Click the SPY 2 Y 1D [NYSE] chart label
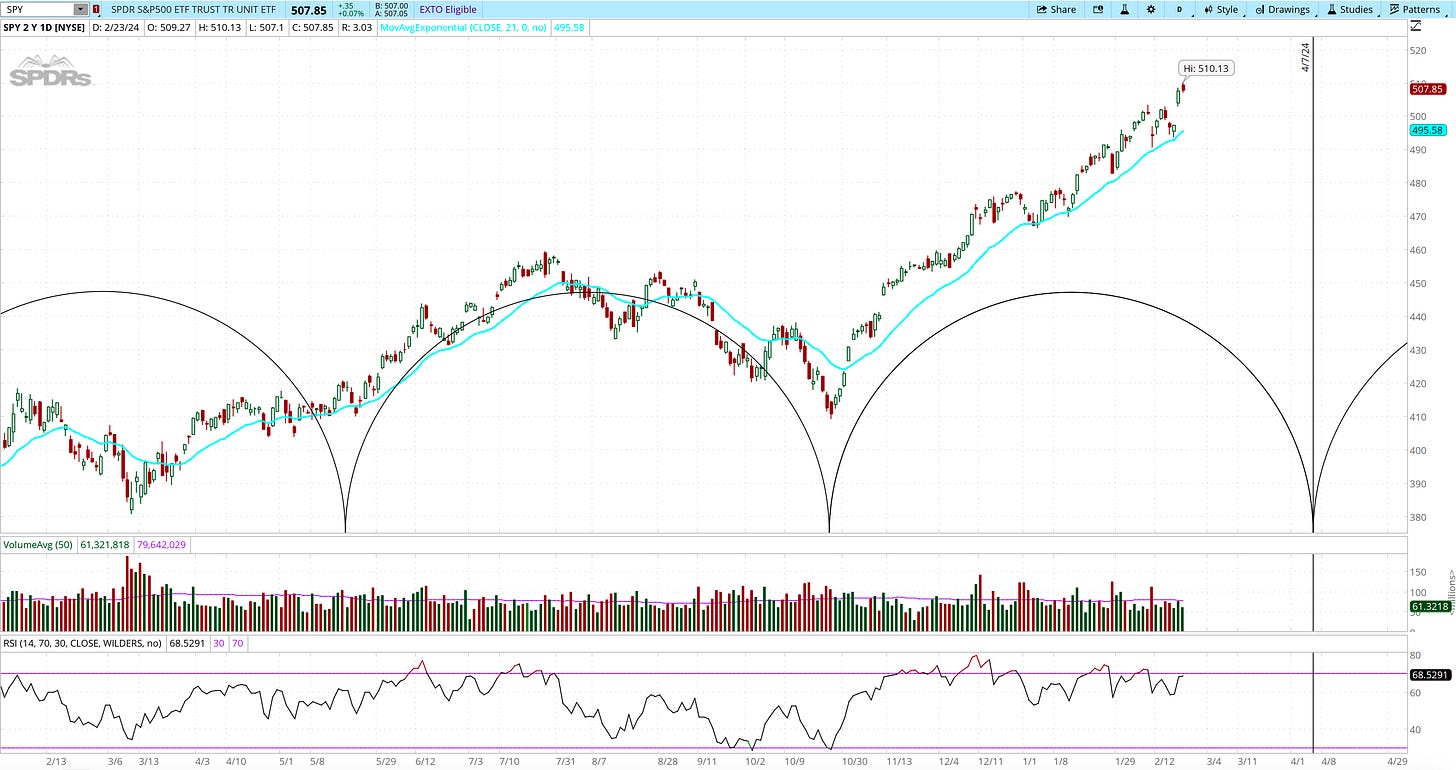The image size is (1456, 770). 46,28
